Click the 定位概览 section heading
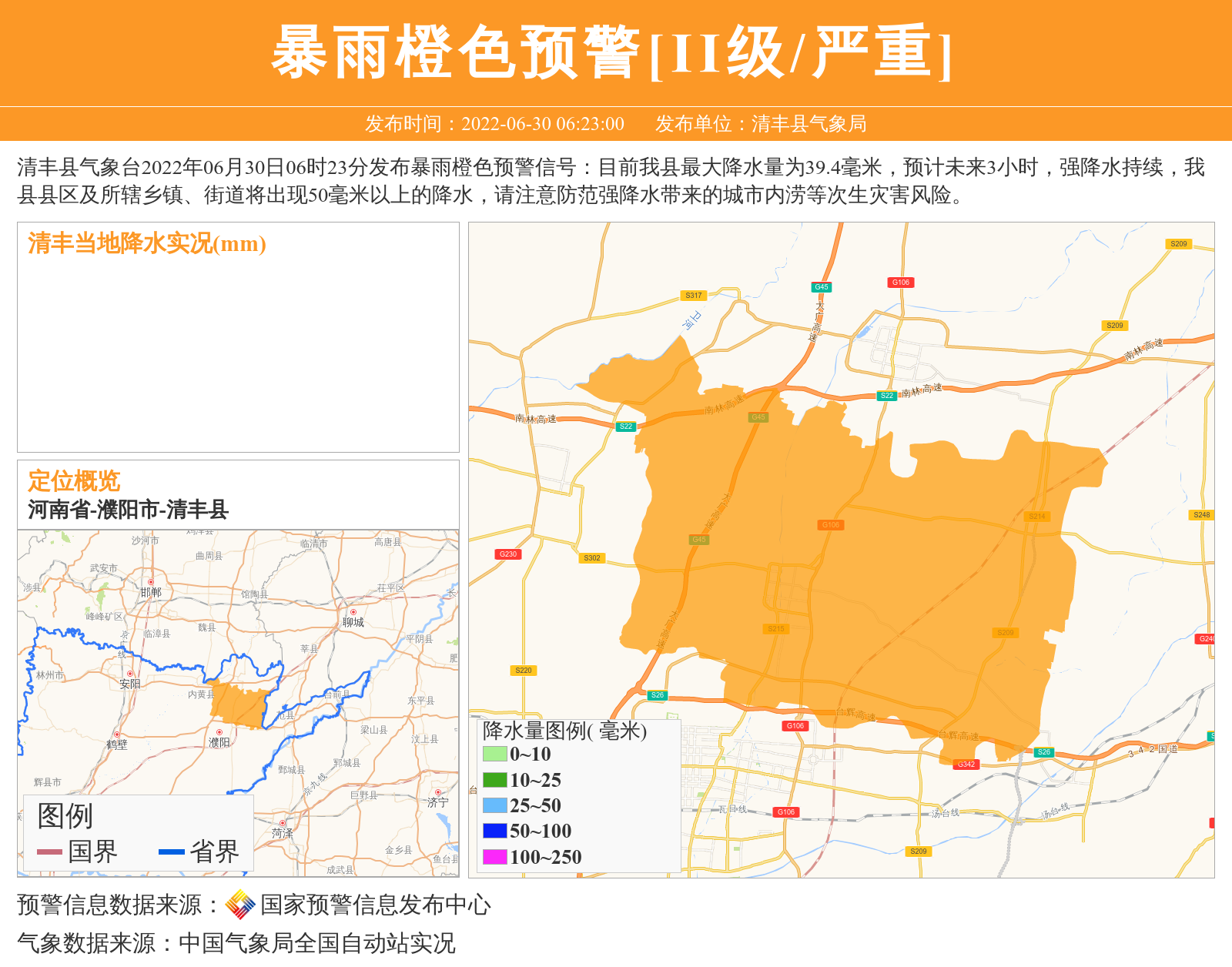The height and width of the screenshot is (967, 1232). [x=74, y=481]
